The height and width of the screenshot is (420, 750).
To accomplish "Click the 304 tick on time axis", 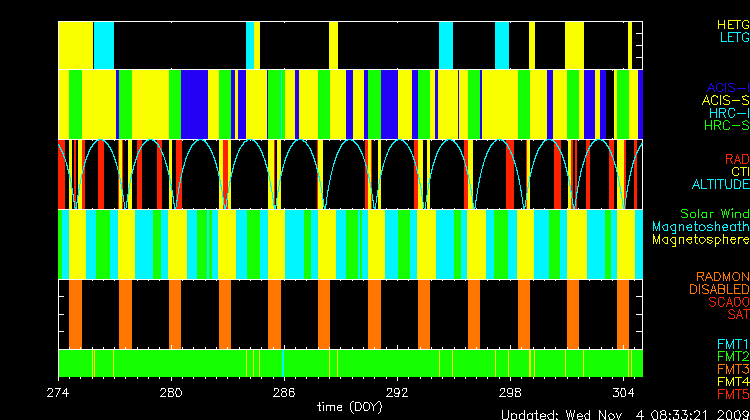I will tap(624, 392).
